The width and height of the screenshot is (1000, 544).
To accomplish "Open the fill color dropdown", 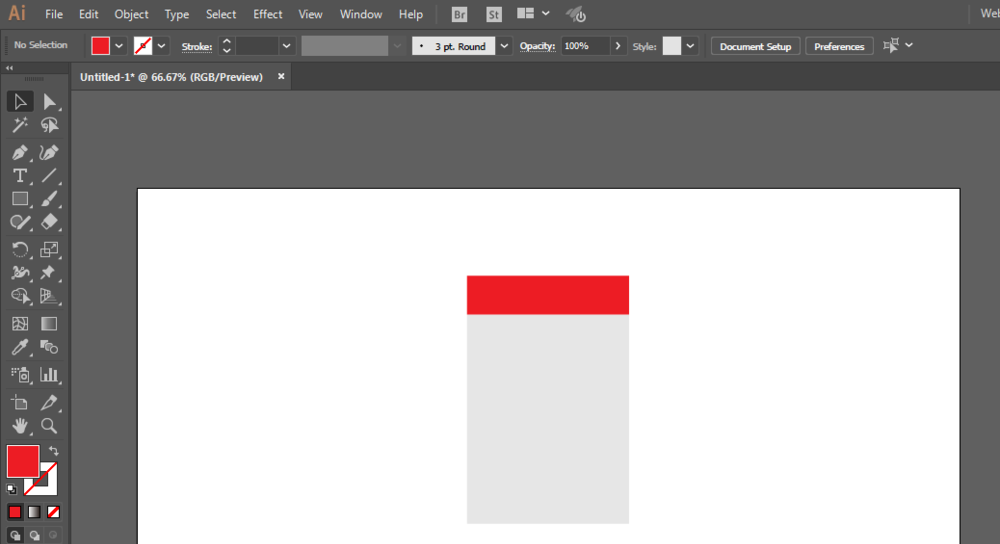I will pos(119,46).
